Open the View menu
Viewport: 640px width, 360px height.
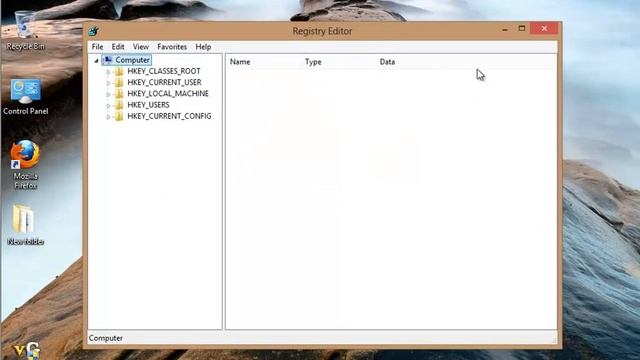[141, 47]
